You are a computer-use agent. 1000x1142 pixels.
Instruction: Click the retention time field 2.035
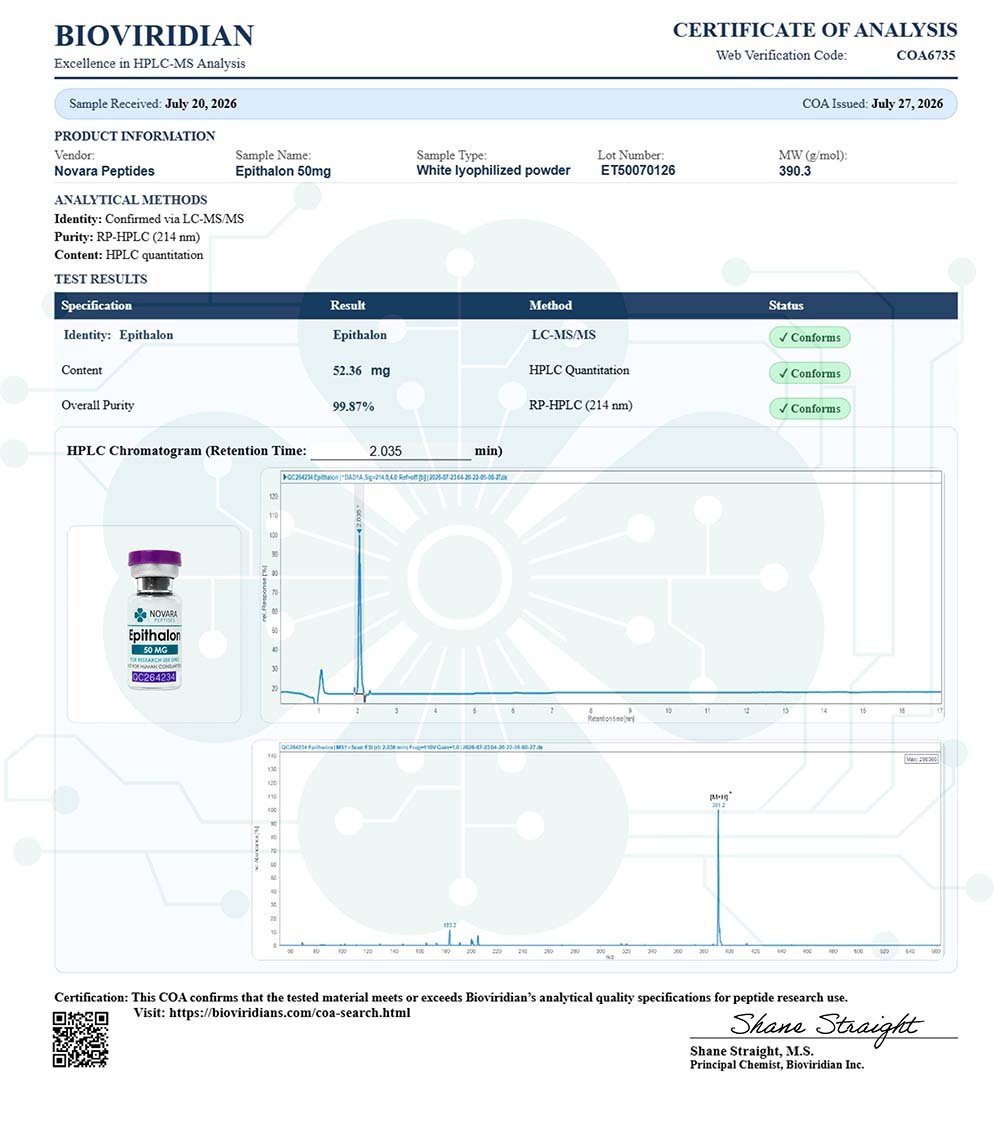pos(390,451)
